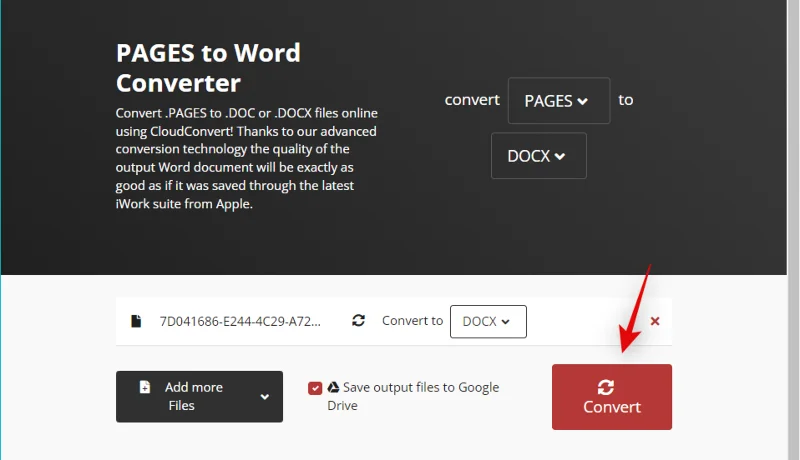Open the DOCX target format dropdown in header

[x=538, y=156]
